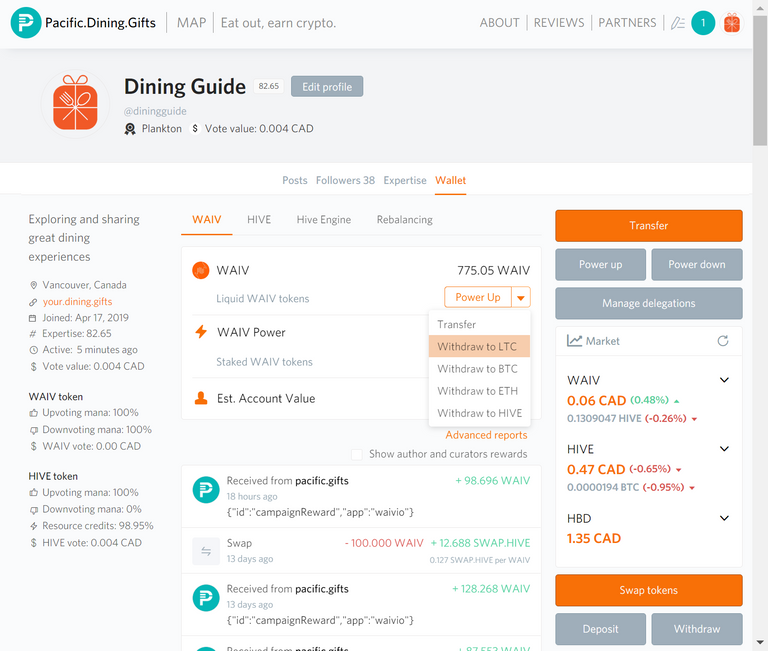
Task: Open pacific.gifts avatar on 98.696 WAIV row
Action: pos(206,490)
